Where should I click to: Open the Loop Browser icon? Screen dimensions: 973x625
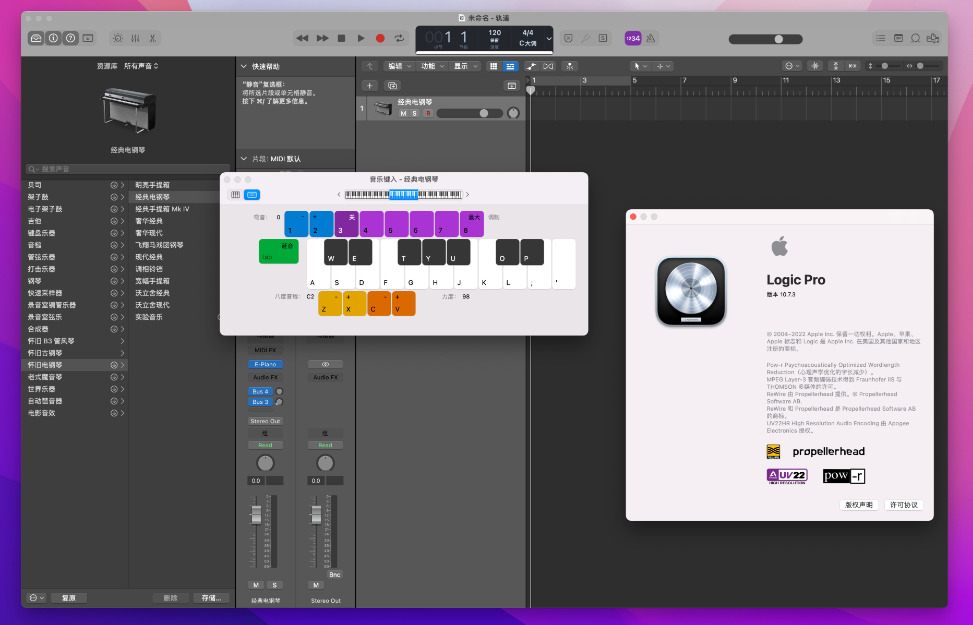913,38
